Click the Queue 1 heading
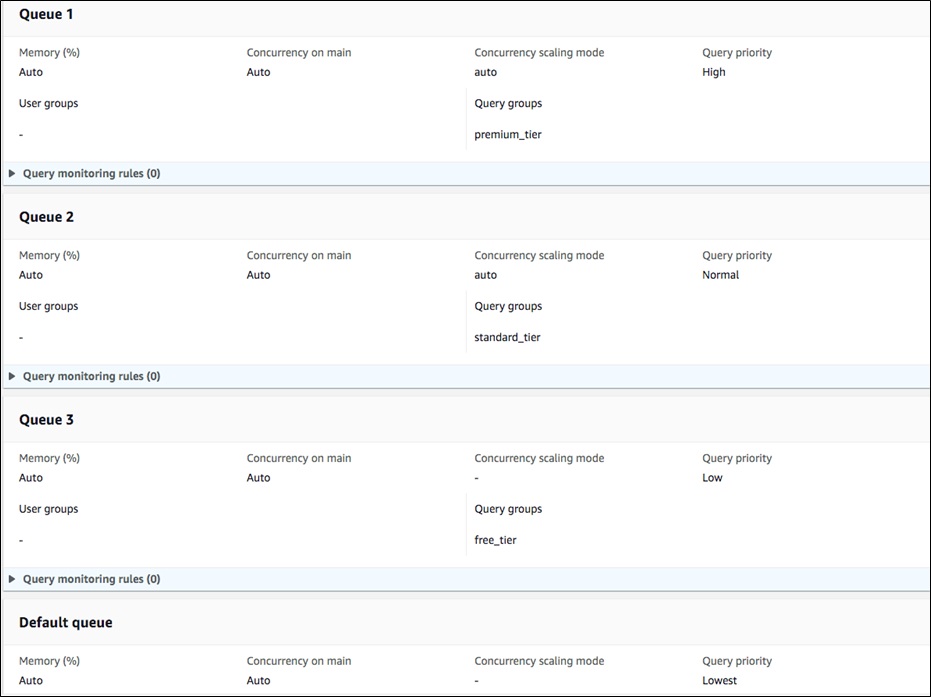 [x=46, y=14]
